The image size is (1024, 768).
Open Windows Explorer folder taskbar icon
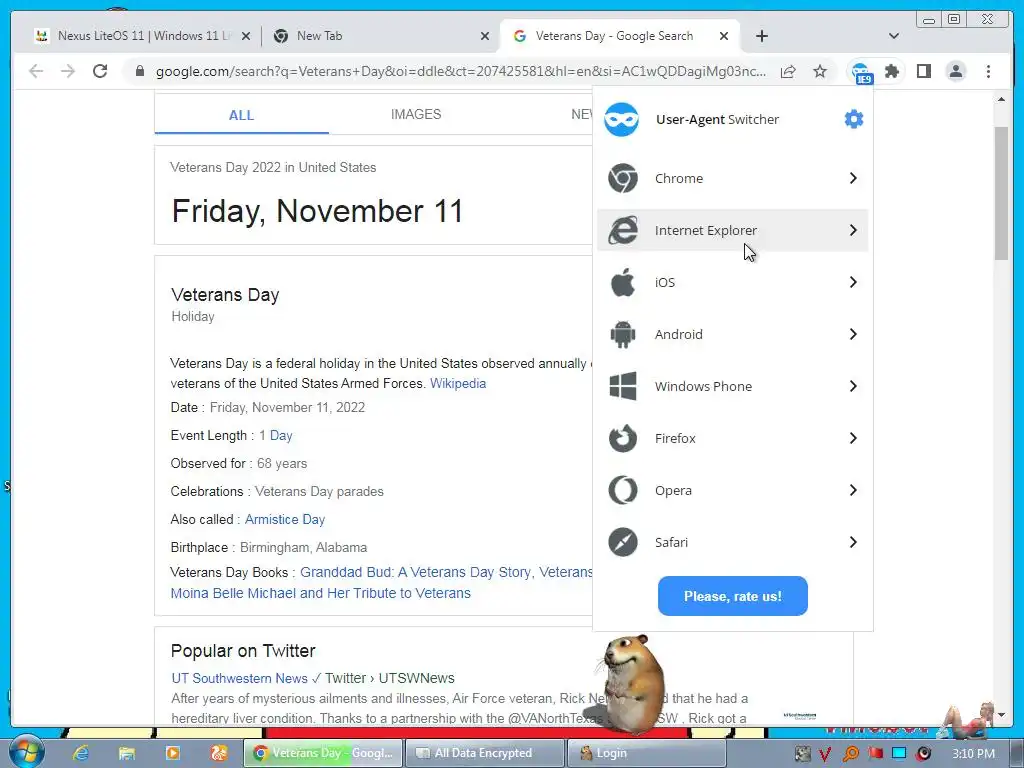tap(127, 752)
